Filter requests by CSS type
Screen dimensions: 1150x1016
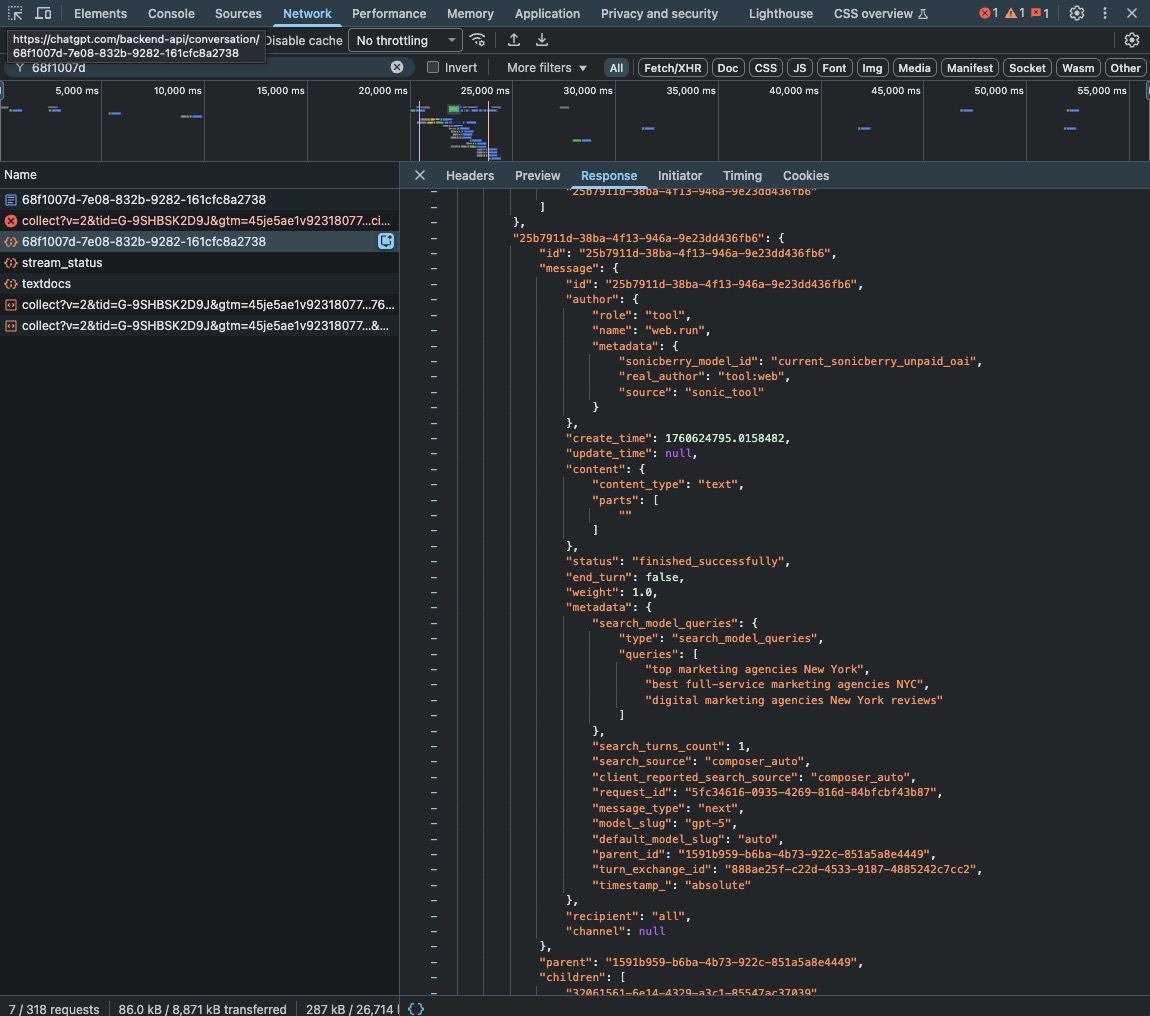[766, 67]
